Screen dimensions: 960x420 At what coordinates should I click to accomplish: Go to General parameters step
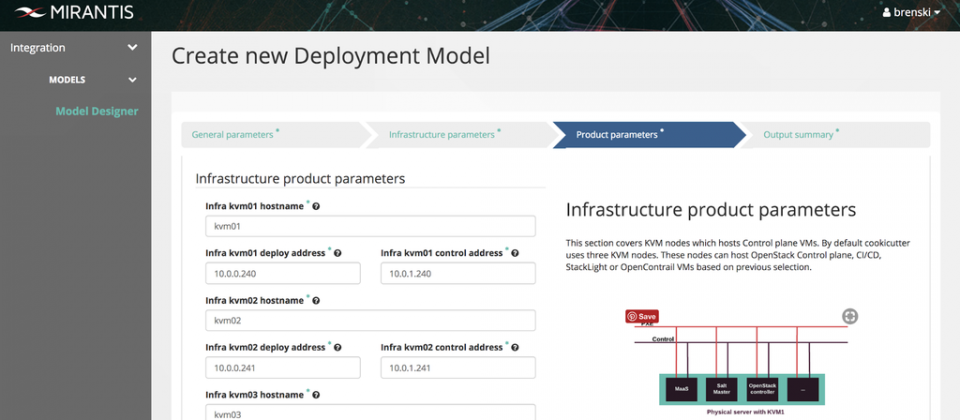pos(233,135)
